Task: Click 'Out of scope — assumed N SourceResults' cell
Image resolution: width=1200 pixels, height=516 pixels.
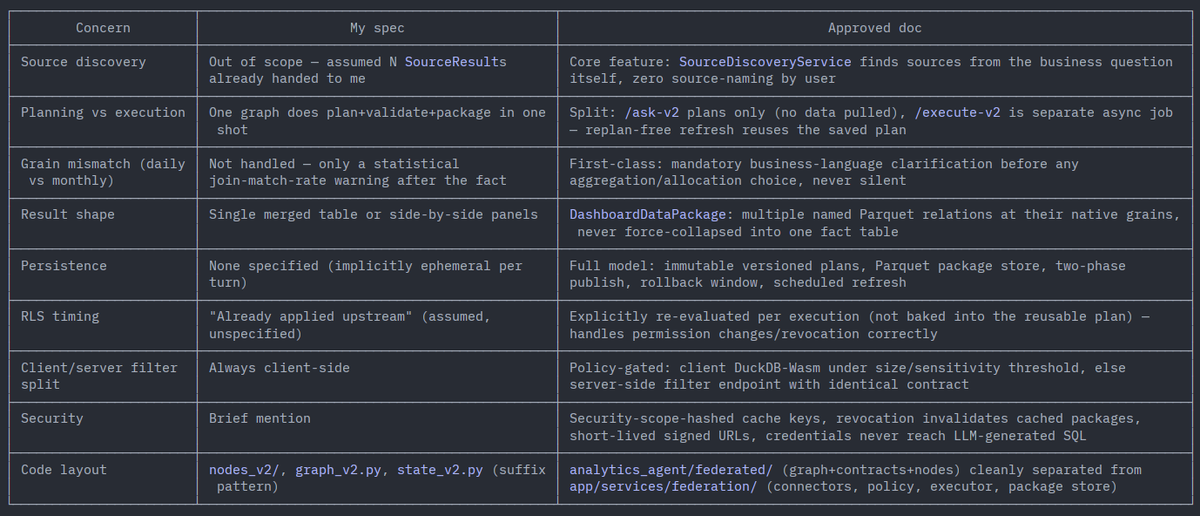Action: [x=377, y=69]
